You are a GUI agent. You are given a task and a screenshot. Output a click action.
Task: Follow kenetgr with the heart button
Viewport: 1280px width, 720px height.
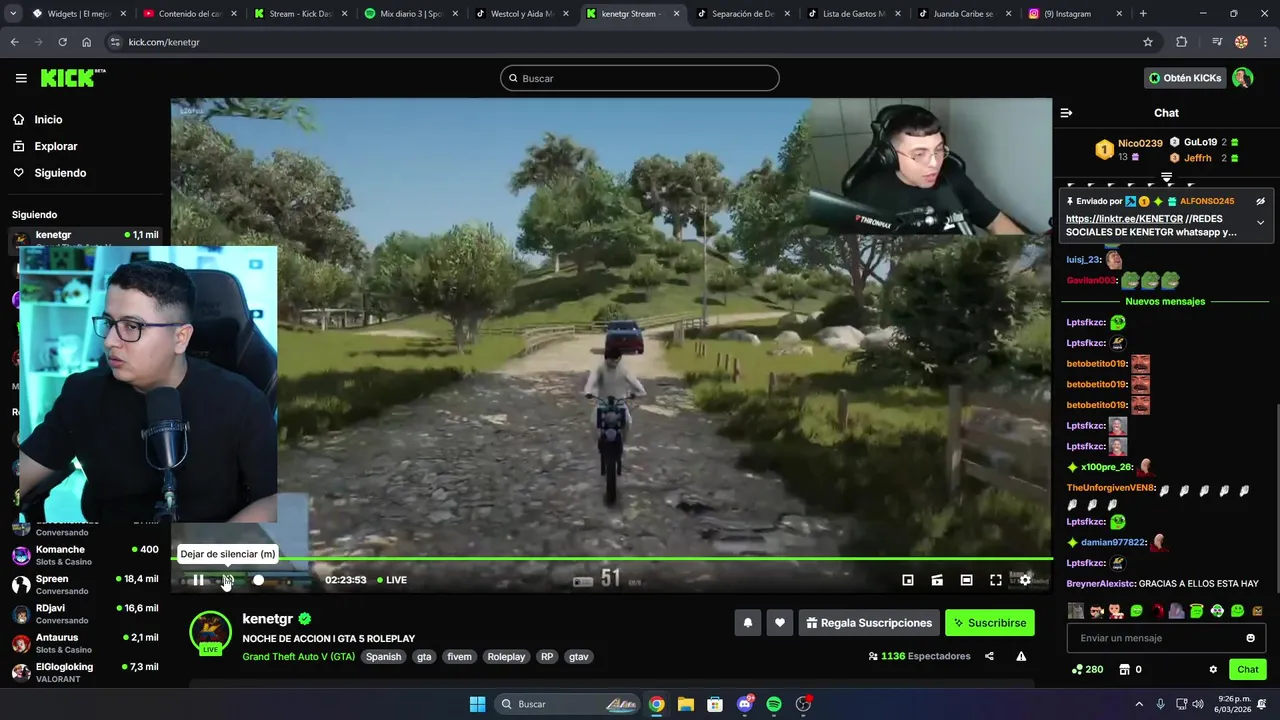point(780,623)
